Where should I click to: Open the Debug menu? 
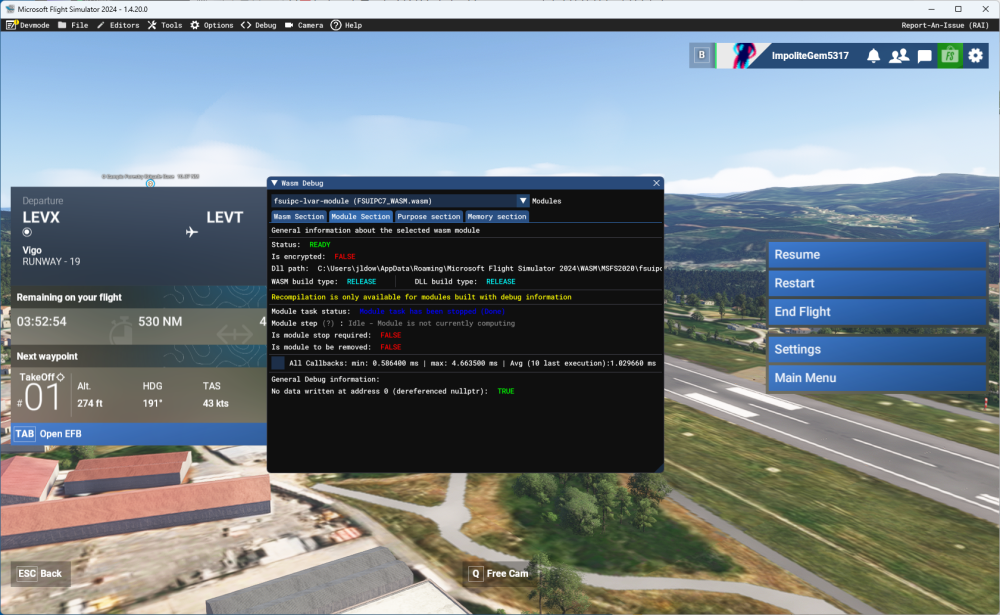(x=258, y=25)
